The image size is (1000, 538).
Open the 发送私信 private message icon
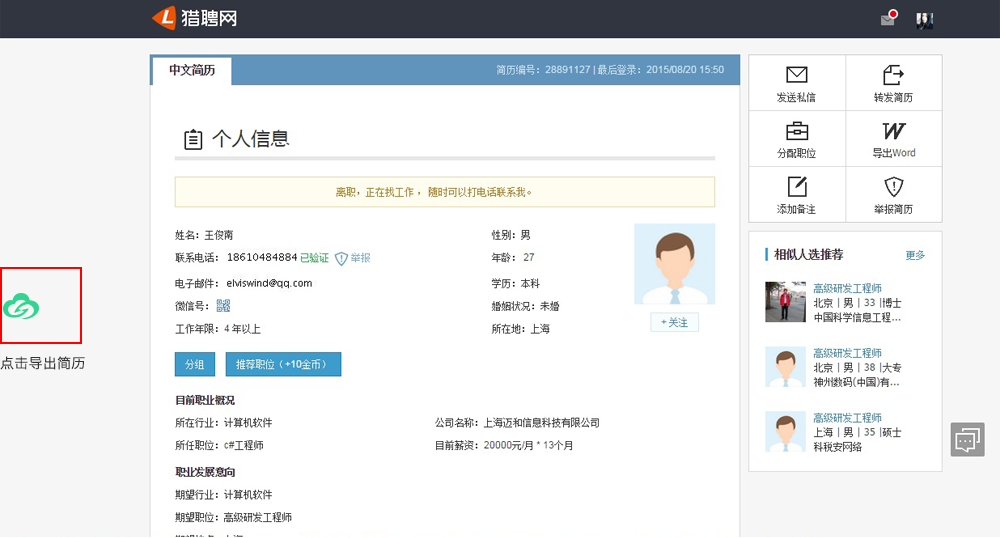[796, 75]
